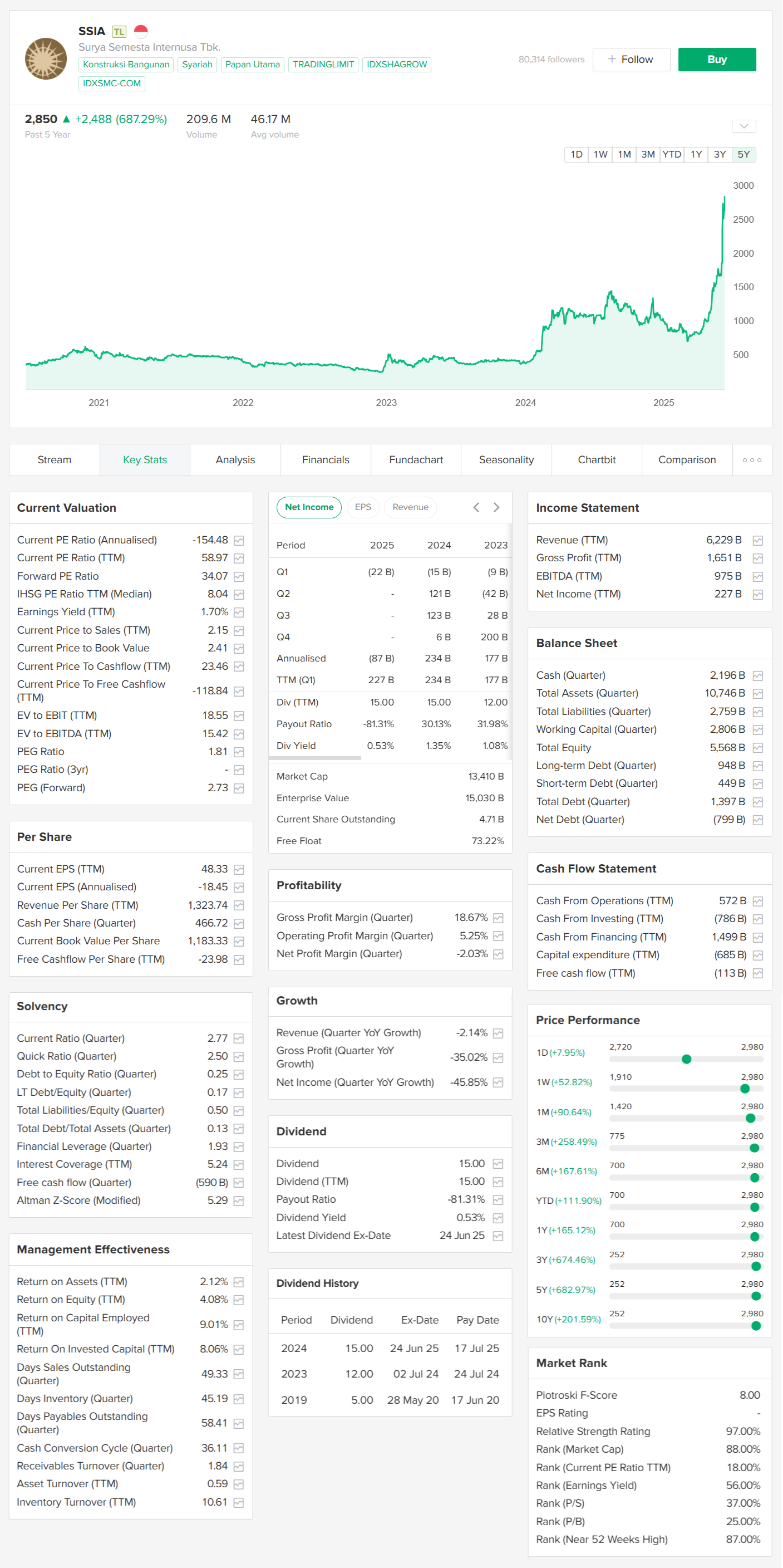
Task: Open the Syariah tag
Action: 198,65
